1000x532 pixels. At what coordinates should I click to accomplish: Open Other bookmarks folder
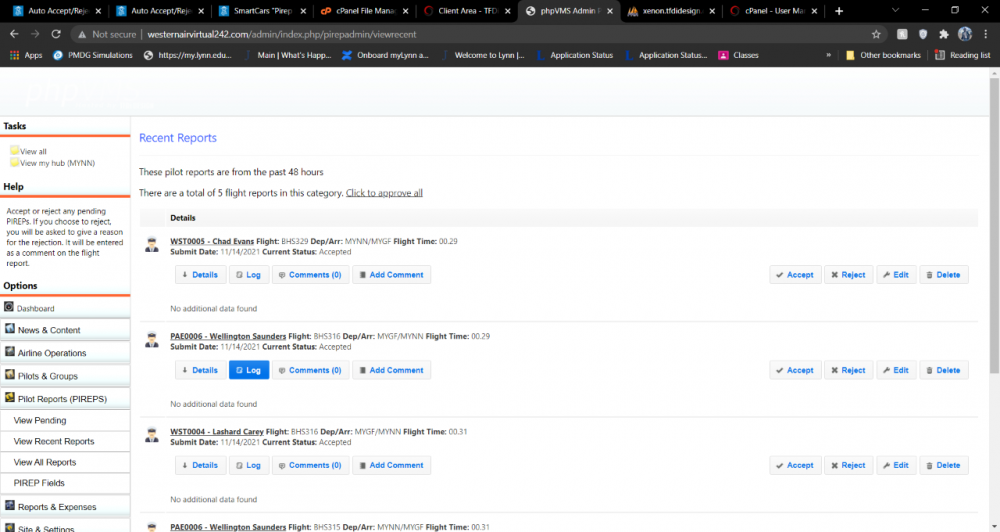click(883, 55)
